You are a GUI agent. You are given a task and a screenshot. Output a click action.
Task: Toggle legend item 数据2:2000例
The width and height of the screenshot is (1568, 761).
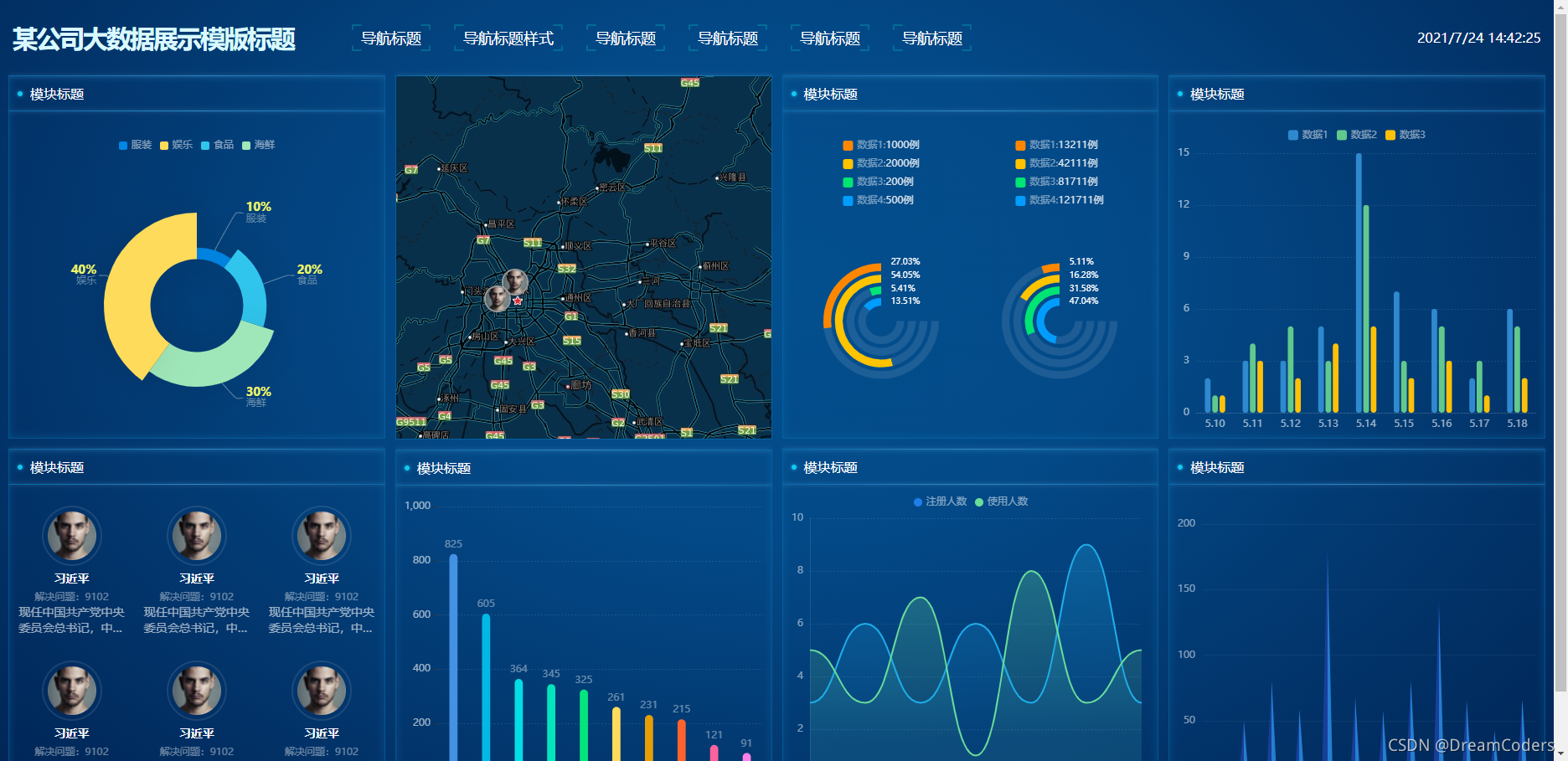pos(881,163)
